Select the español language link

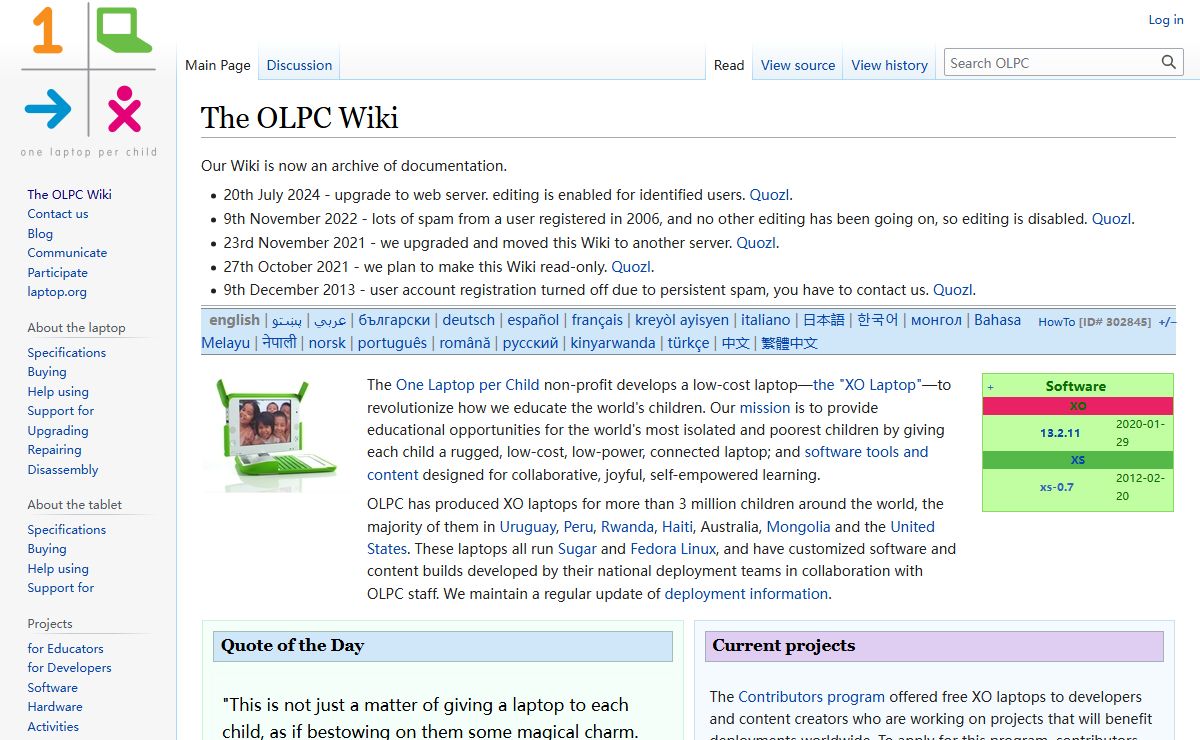click(x=533, y=320)
